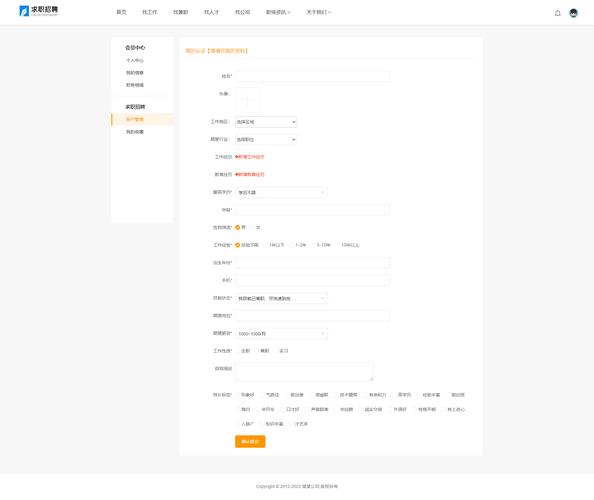Click the name input field

(x=313, y=76)
